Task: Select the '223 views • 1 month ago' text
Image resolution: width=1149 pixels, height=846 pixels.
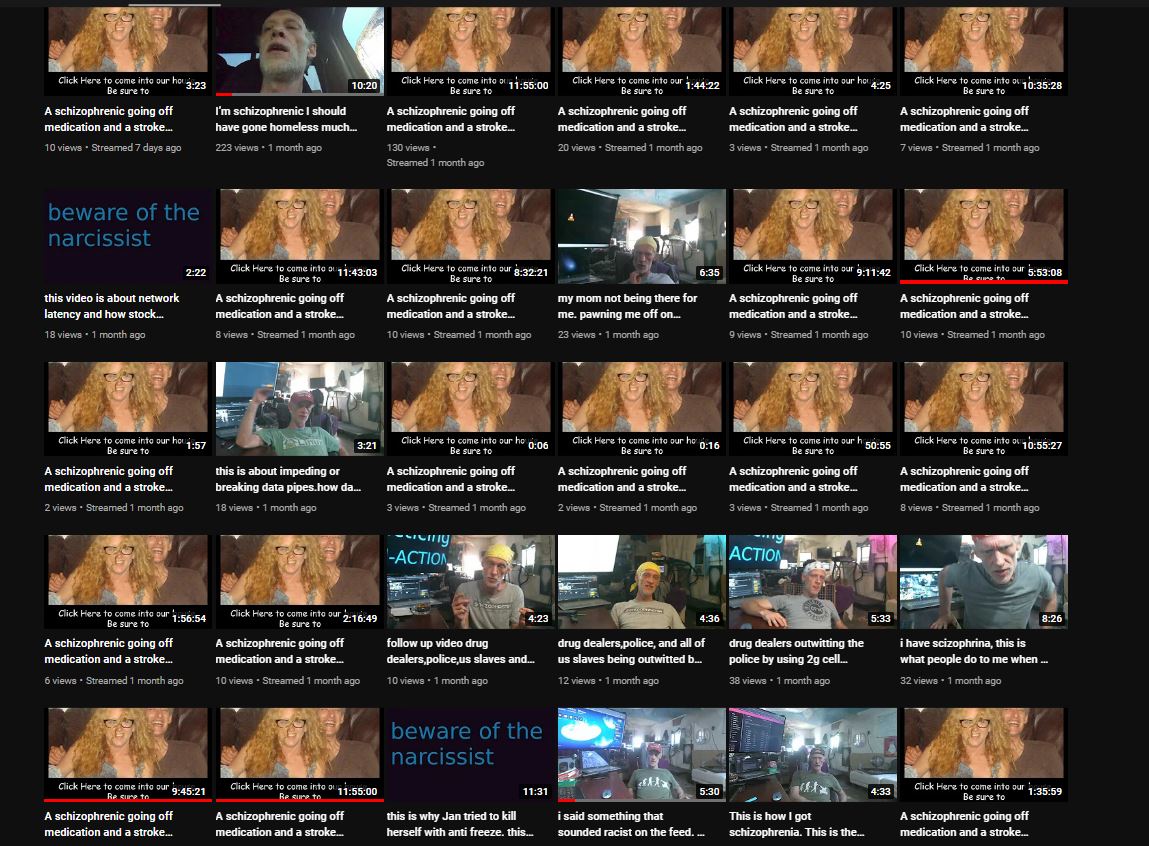Action: coord(268,148)
